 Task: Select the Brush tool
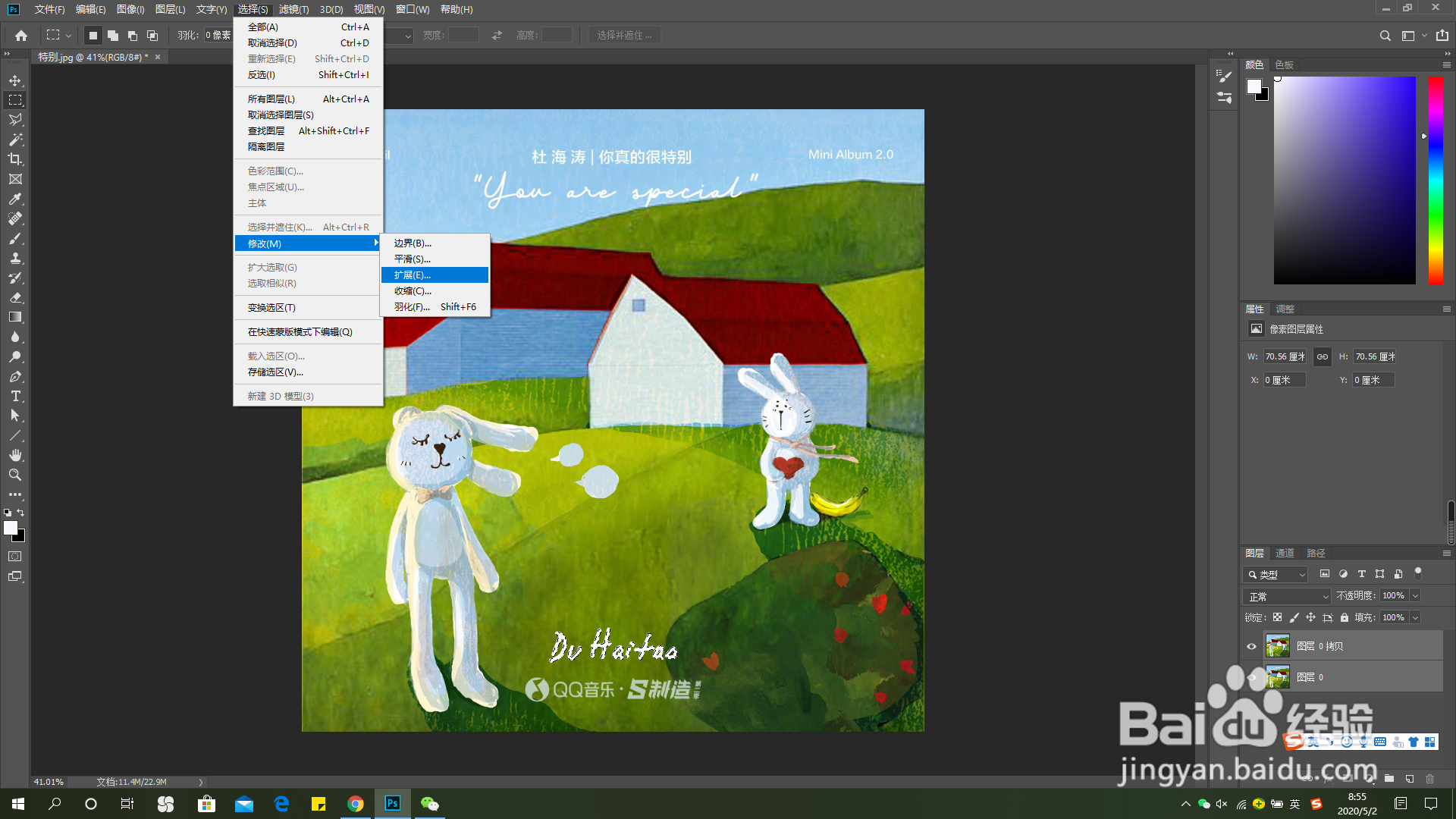click(x=15, y=238)
